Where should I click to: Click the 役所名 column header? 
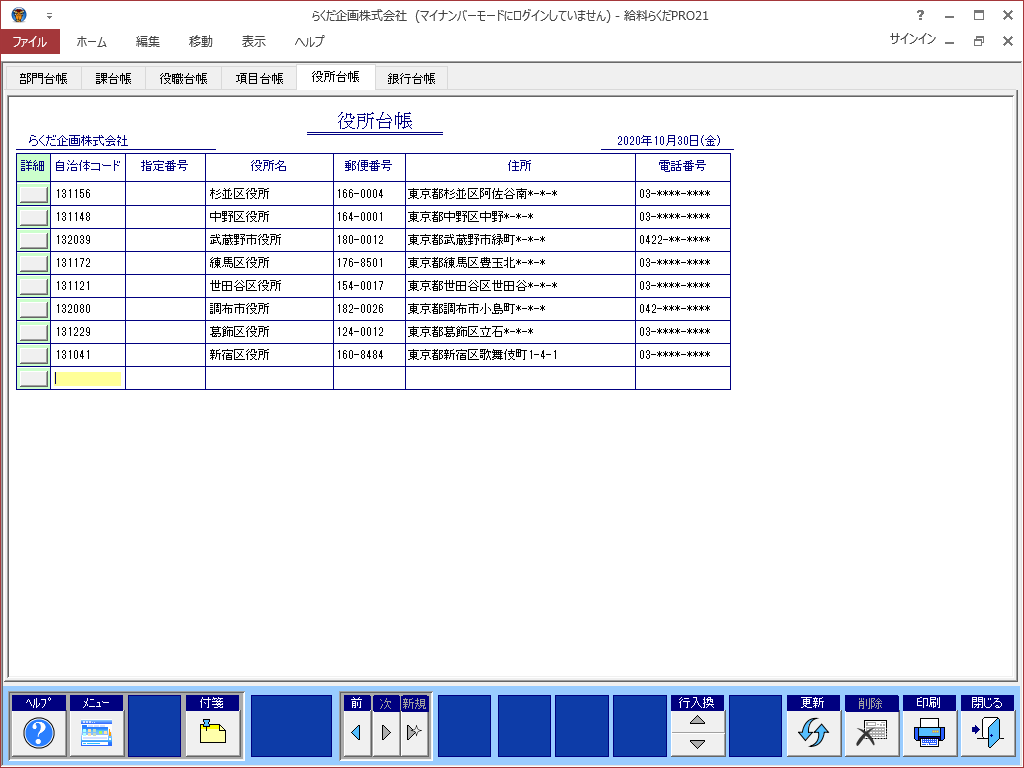click(x=269, y=167)
